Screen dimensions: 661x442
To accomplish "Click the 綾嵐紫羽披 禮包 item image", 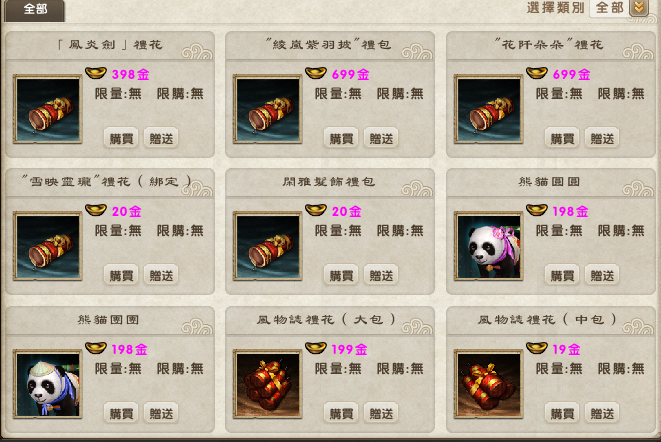I will click(268, 109).
